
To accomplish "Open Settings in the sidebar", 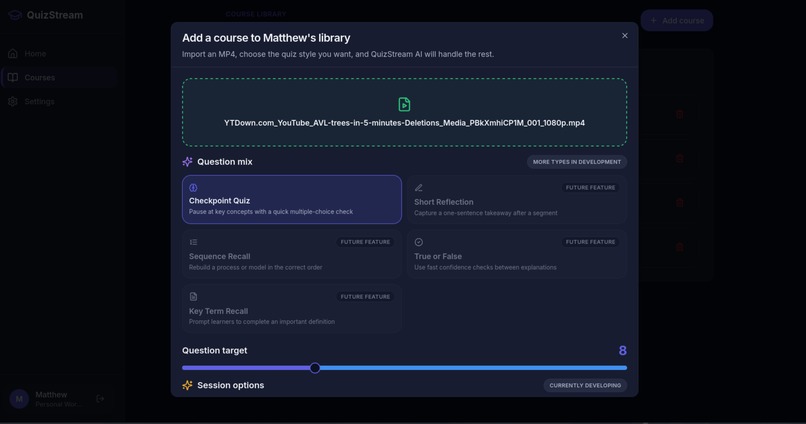I will 59,102.
